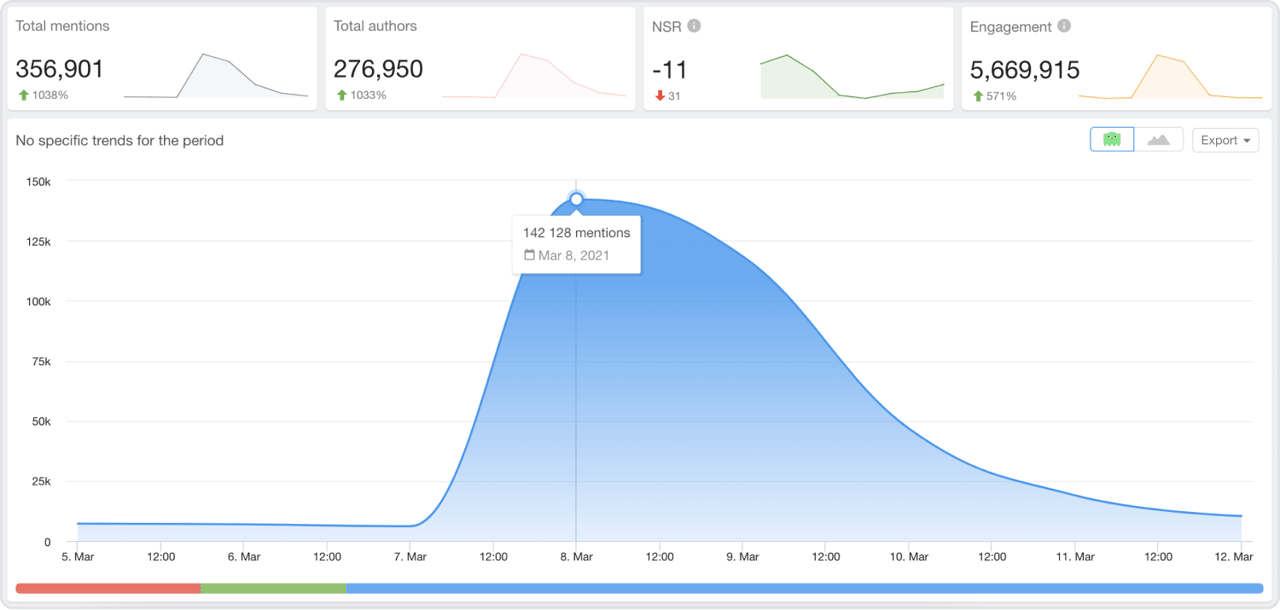Click the red segment of sentiment bar
Image resolution: width=1280 pixels, height=610 pixels.
pyautogui.click(x=108, y=588)
